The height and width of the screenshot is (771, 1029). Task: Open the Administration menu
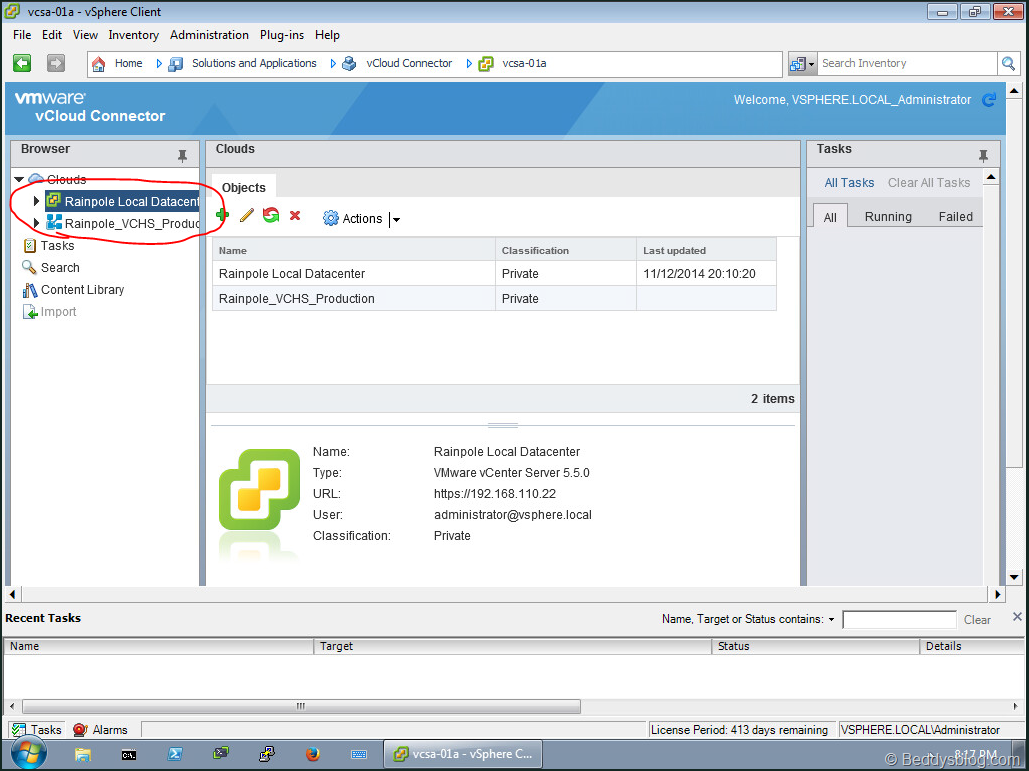[x=209, y=35]
